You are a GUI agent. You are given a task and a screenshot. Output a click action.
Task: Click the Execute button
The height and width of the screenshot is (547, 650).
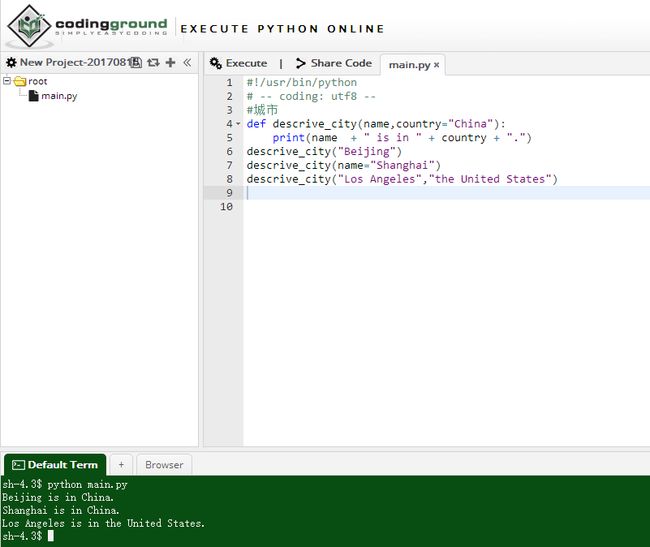(x=238, y=63)
